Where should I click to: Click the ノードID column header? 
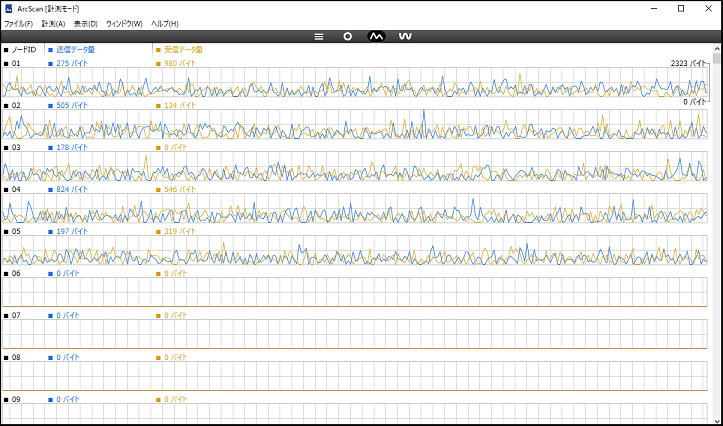pyautogui.click(x=24, y=50)
